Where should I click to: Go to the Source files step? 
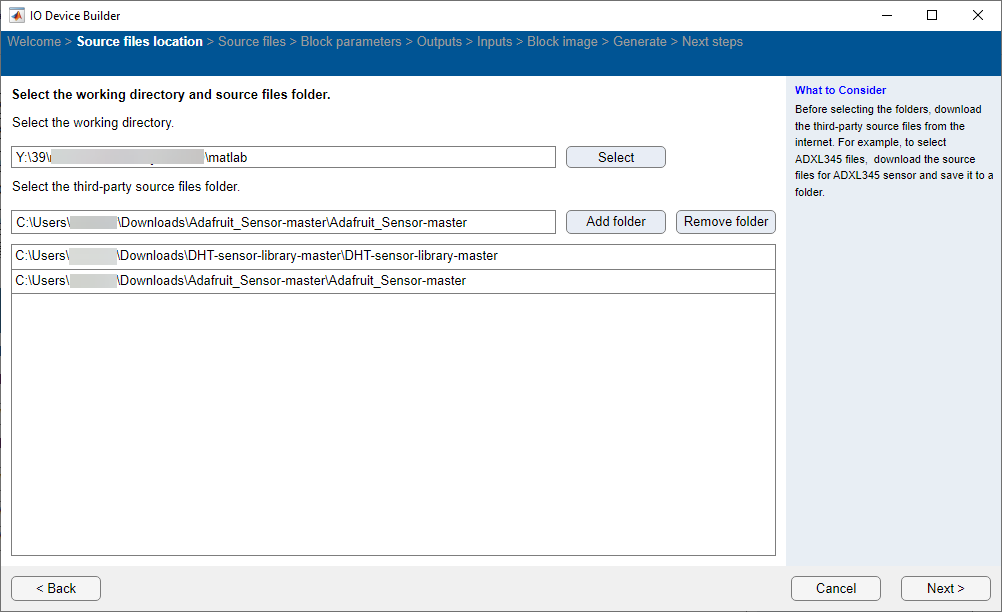(x=252, y=41)
